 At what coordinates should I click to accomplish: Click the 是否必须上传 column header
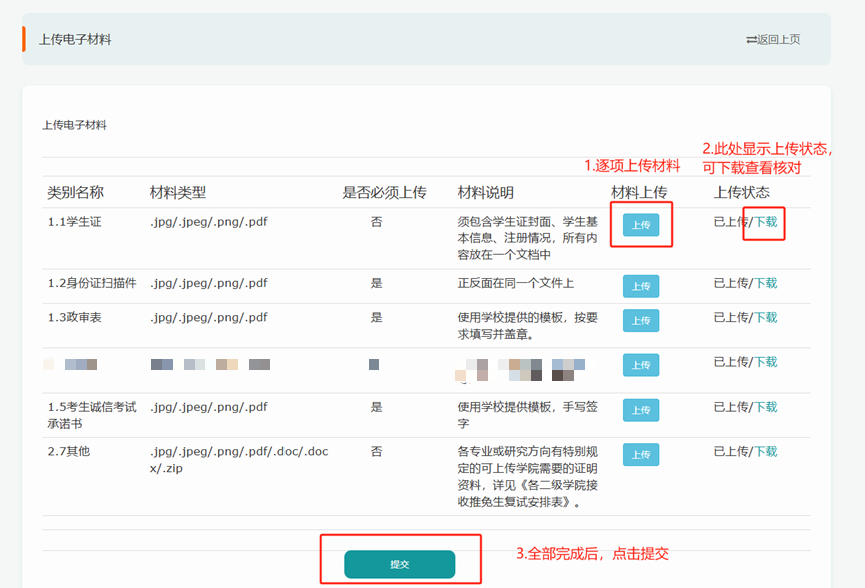[384, 192]
